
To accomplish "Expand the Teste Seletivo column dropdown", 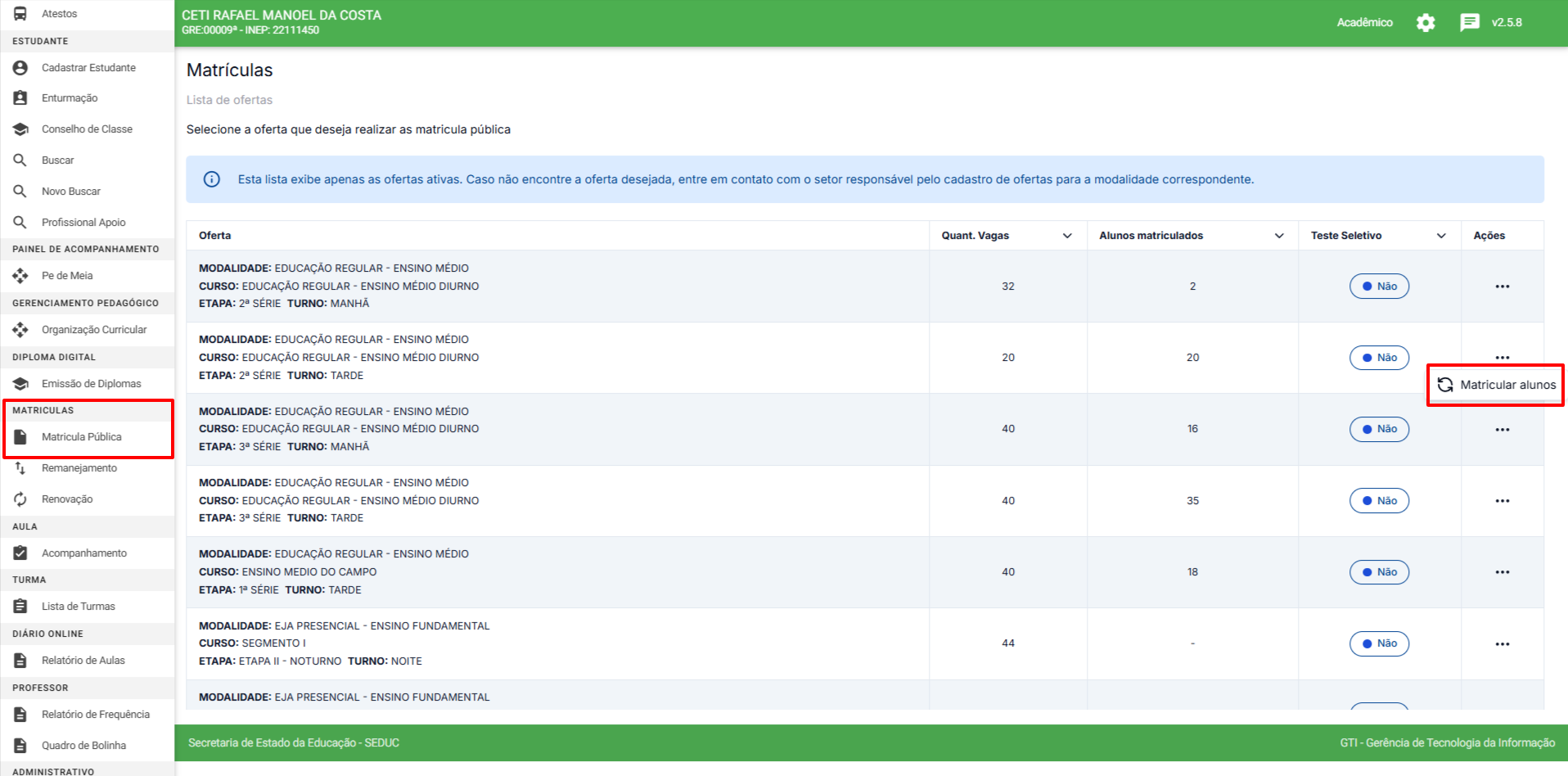I will point(1440,236).
